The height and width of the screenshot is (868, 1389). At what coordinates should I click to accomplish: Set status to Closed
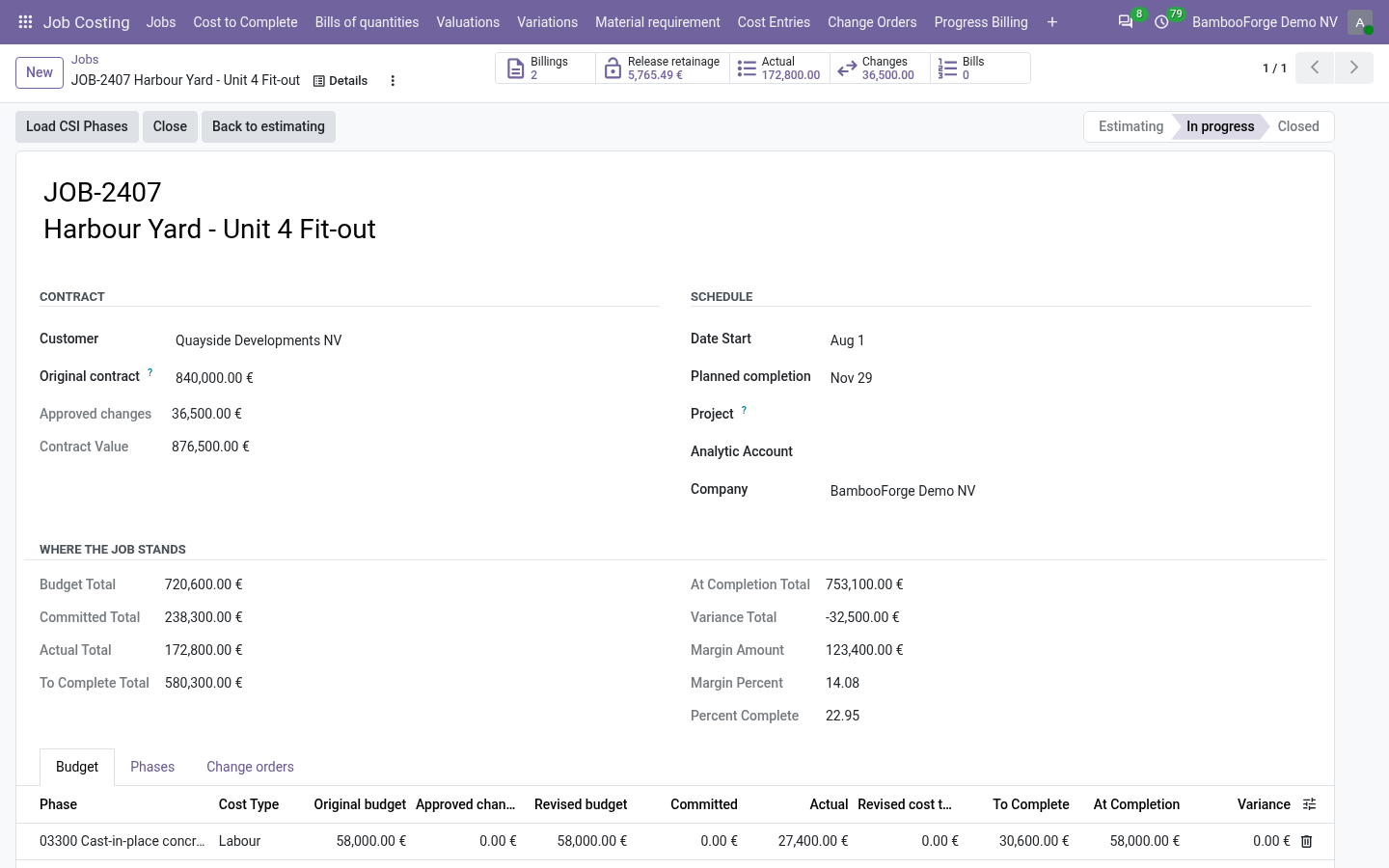[x=1298, y=126]
